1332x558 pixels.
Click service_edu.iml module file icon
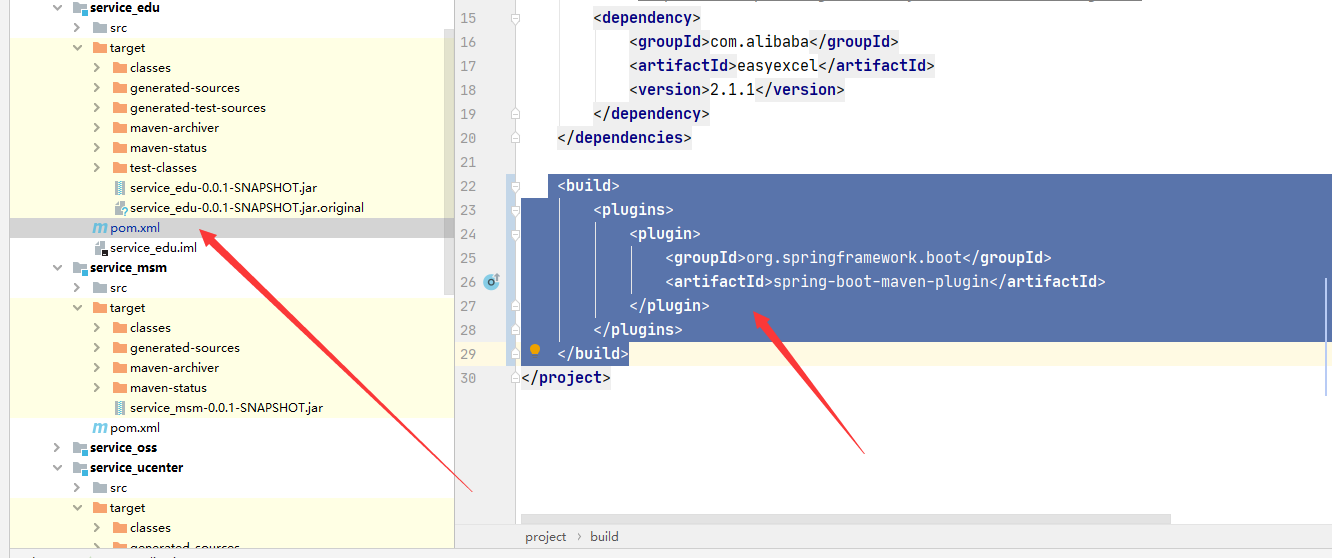click(100, 248)
